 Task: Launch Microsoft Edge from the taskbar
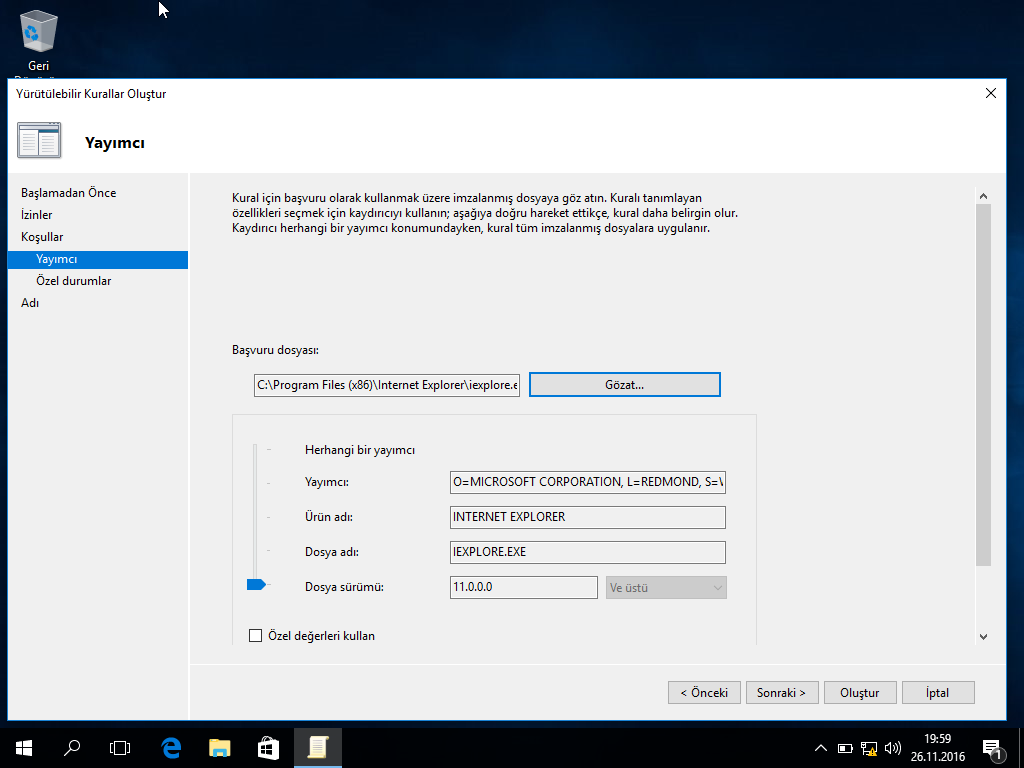coord(171,747)
